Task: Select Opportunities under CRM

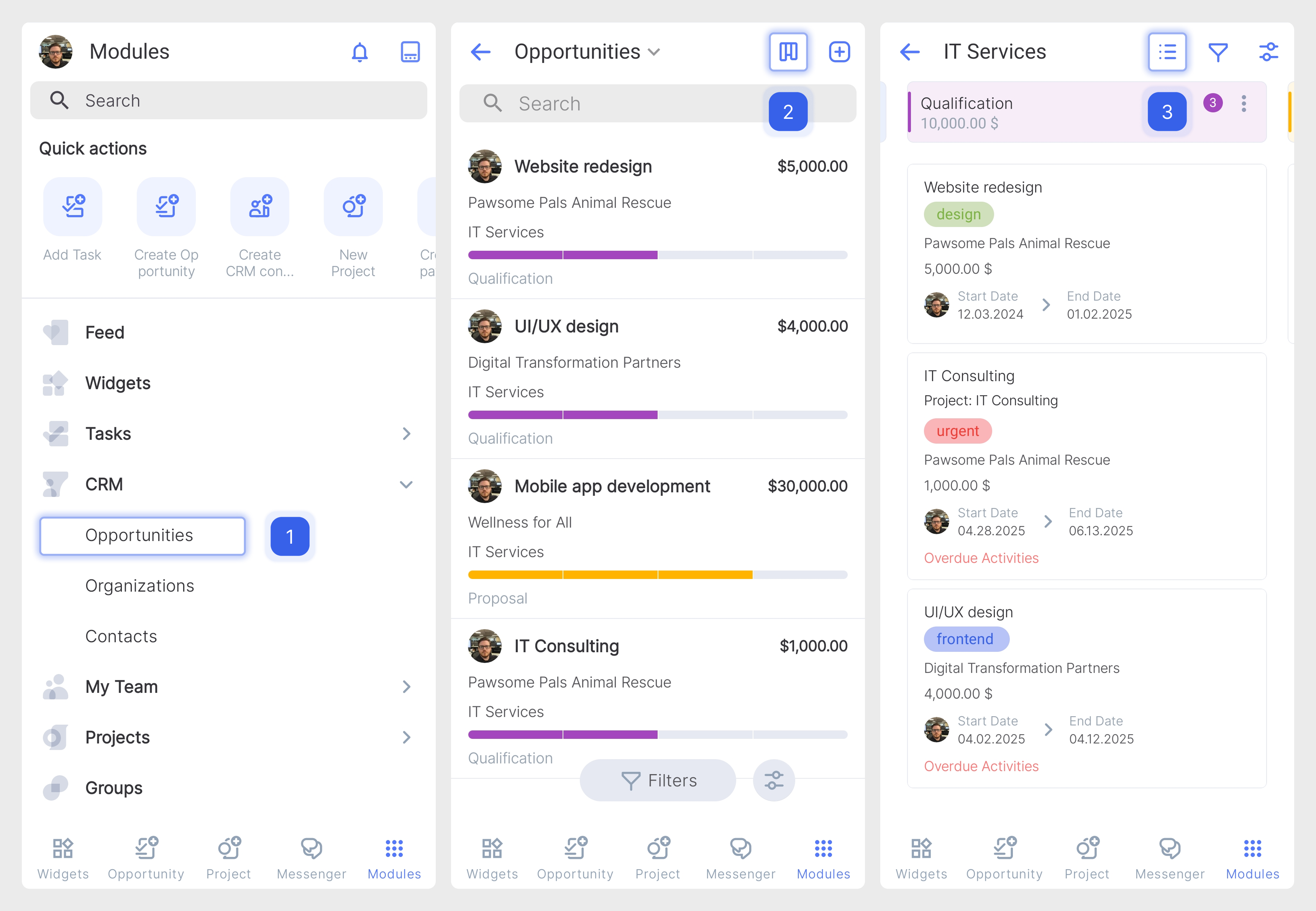Action: pyautogui.click(x=142, y=535)
